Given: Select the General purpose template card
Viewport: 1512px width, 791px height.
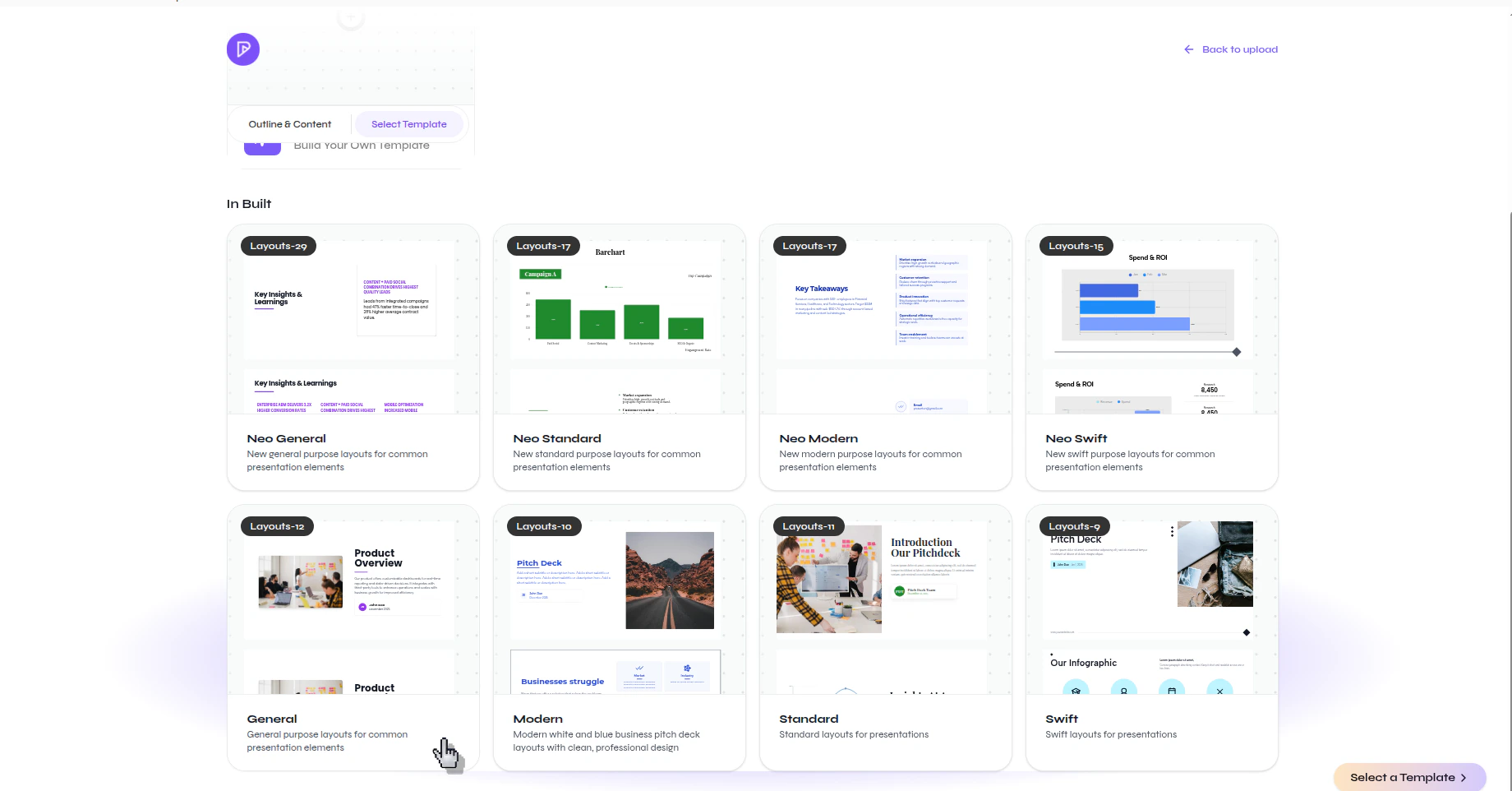Looking at the screenshot, I should (x=353, y=638).
